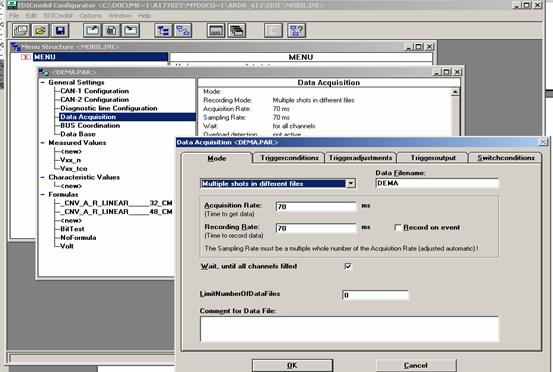Save using the floppy disk icon
The image size is (553, 372).
(60, 31)
